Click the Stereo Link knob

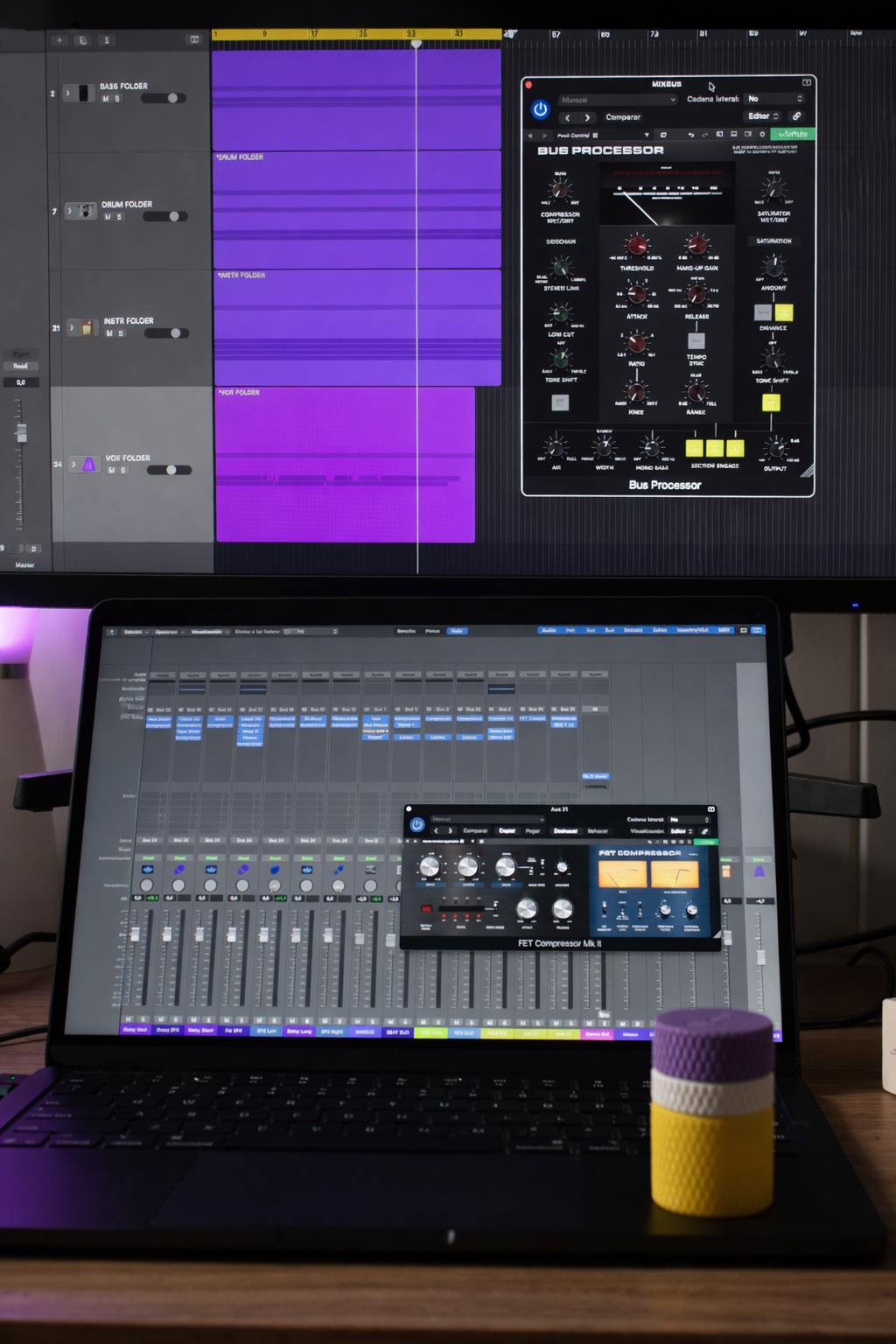tap(560, 267)
